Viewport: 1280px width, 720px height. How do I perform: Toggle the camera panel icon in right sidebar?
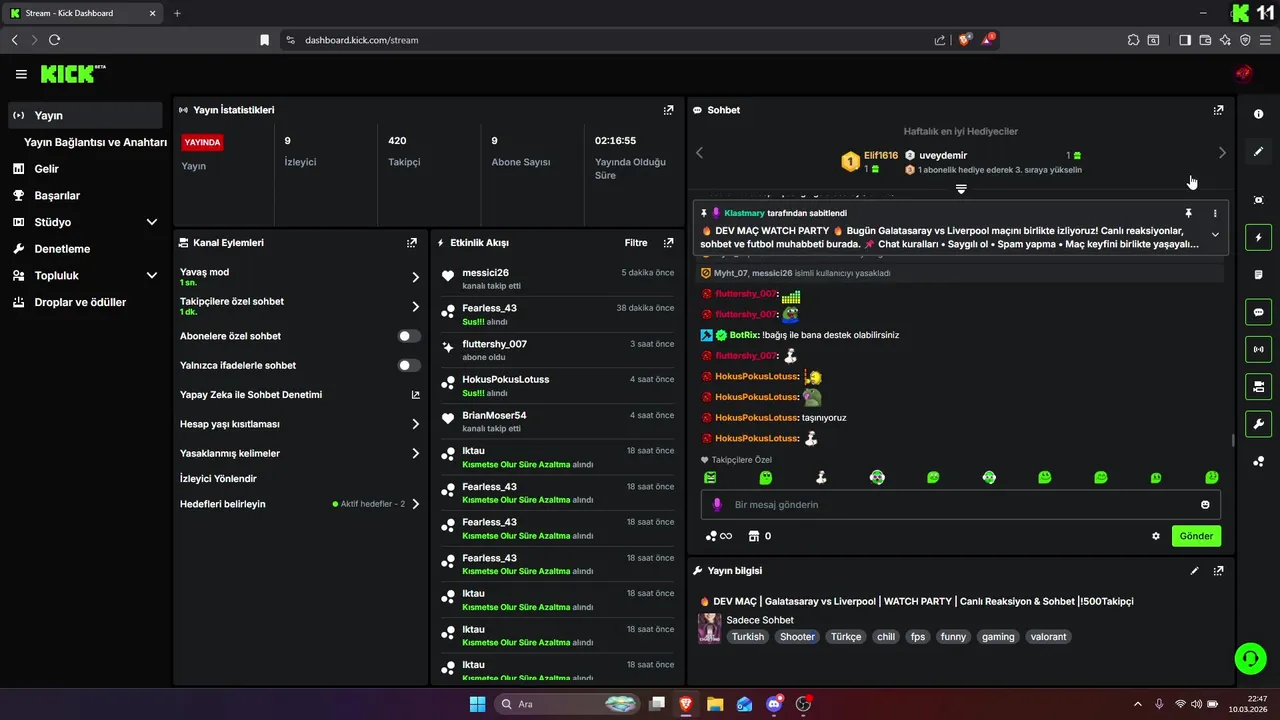[x=1258, y=386]
